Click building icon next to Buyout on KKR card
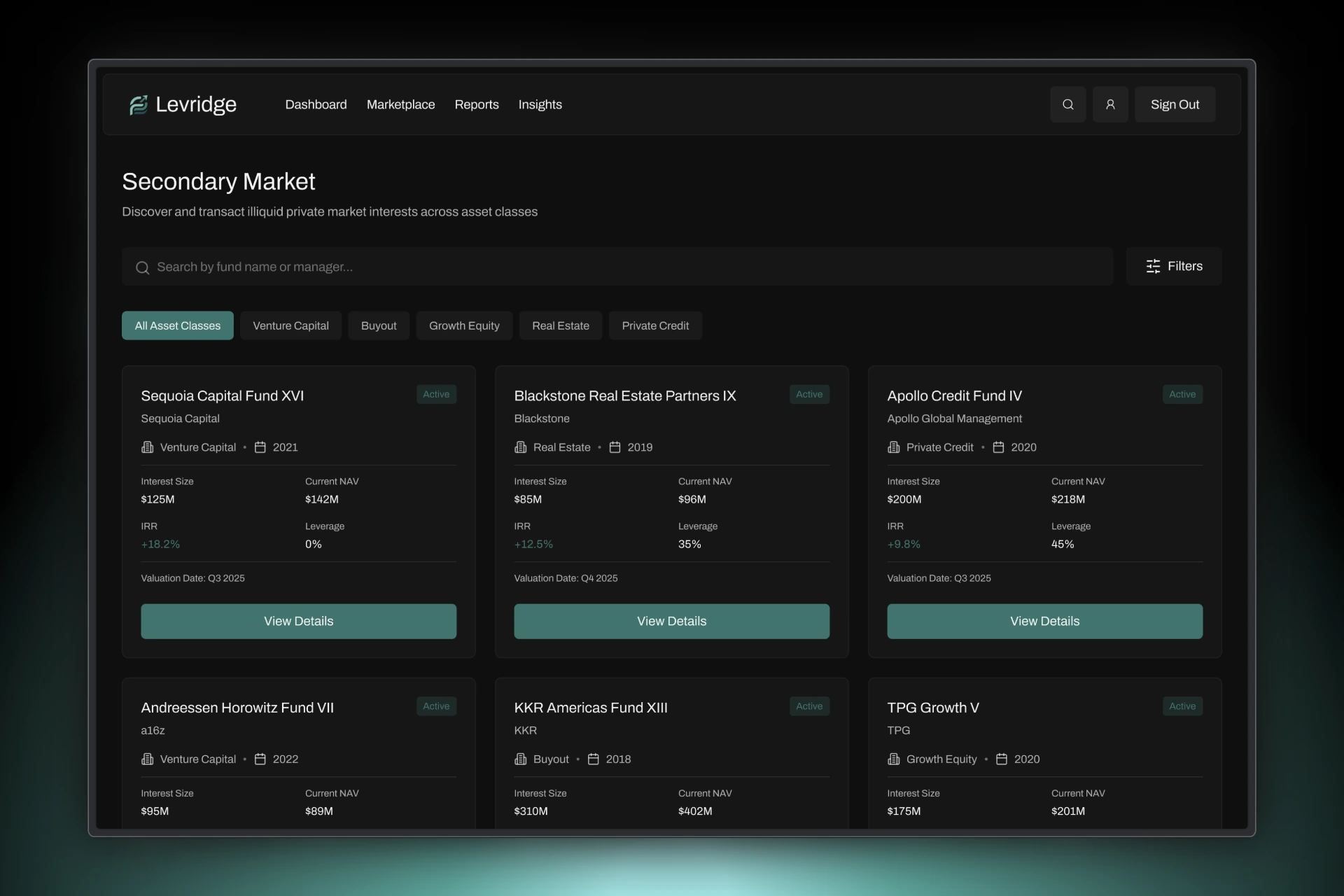This screenshot has width=1344, height=896. point(520,759)
